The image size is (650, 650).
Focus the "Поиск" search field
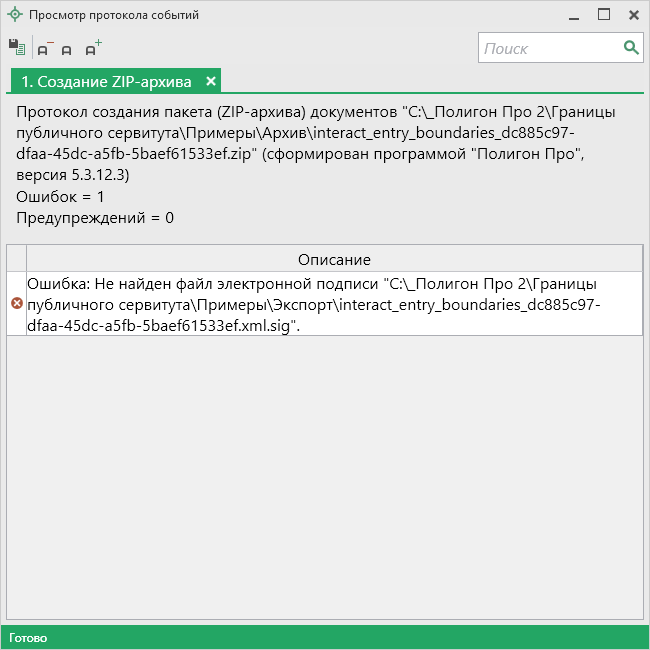550,48
